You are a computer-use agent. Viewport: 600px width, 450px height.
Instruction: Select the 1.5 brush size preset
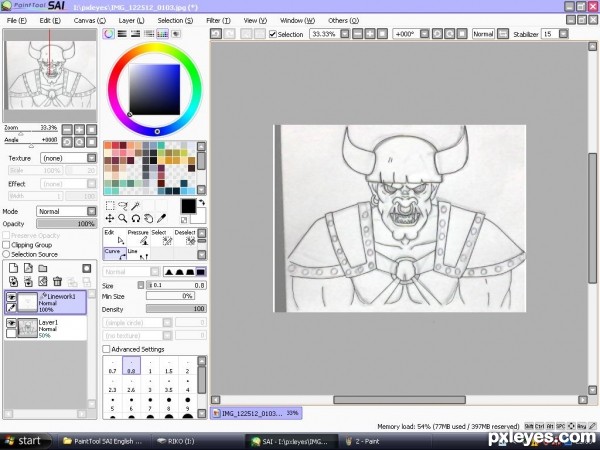click(x=169, y=366)
